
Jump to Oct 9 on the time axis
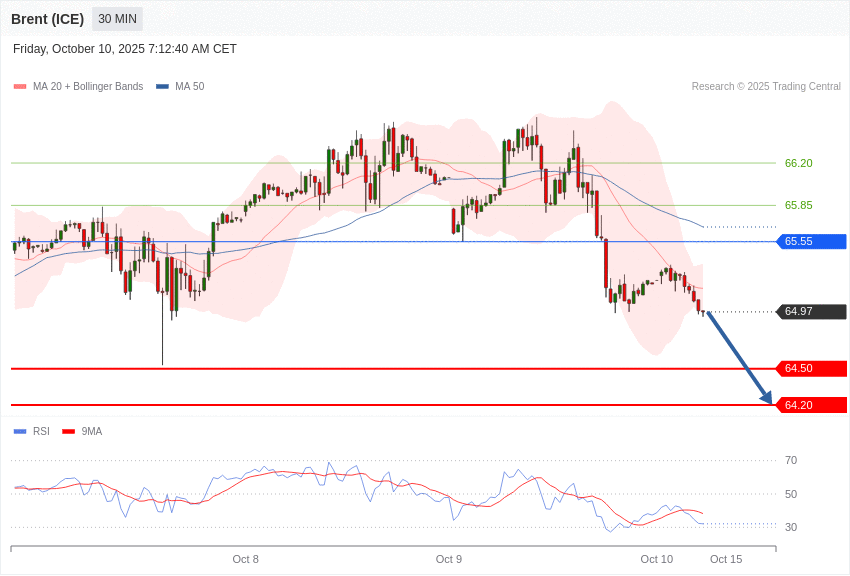pyautogui.click(x=449, y=559)
